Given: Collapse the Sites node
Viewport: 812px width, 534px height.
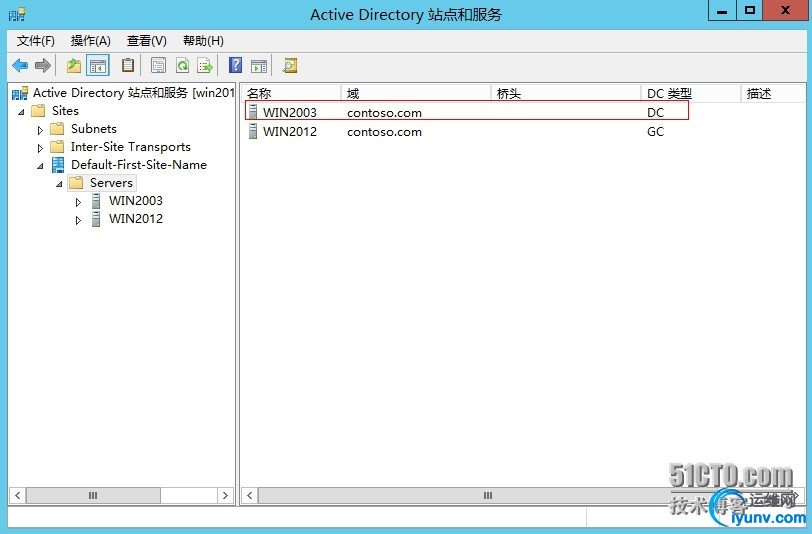Looking at the screenshot, I should [x=21, y=112].
